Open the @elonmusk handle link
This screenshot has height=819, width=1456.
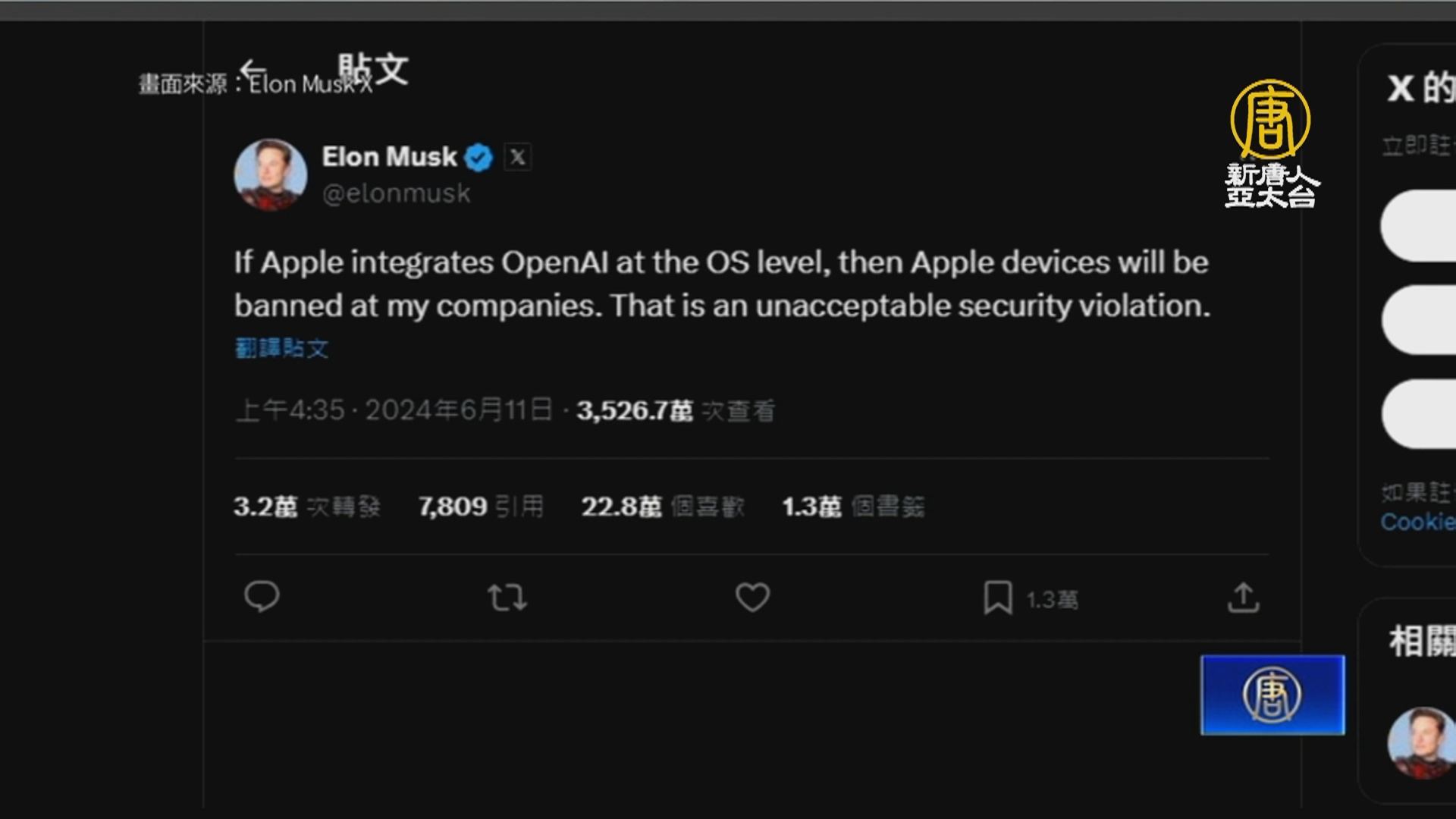[396, 194]
